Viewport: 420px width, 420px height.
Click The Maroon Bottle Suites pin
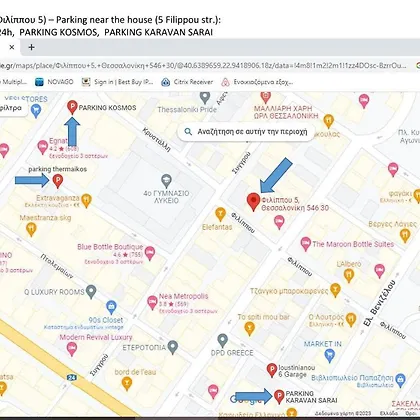306,244
